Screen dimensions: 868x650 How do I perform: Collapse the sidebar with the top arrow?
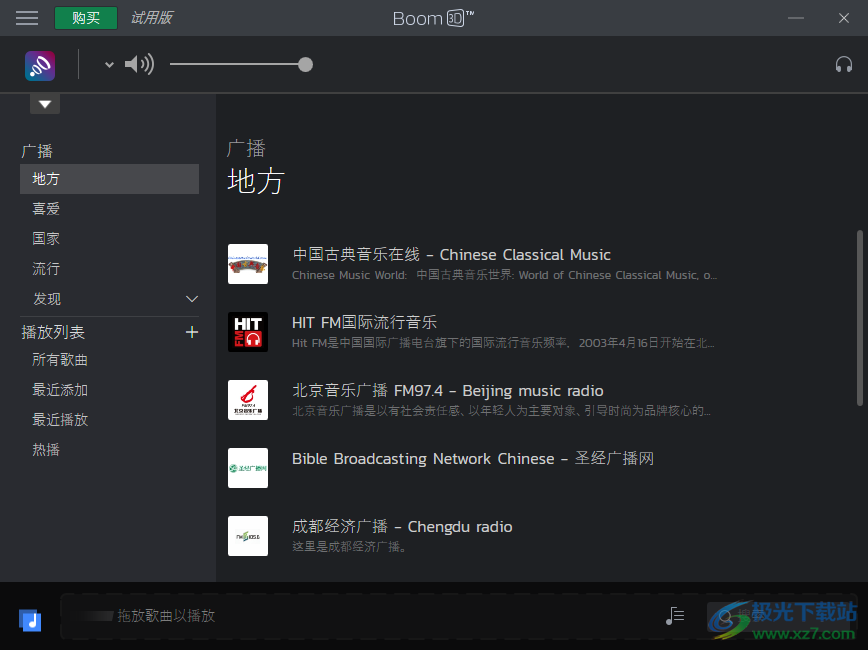pos(44,103)
